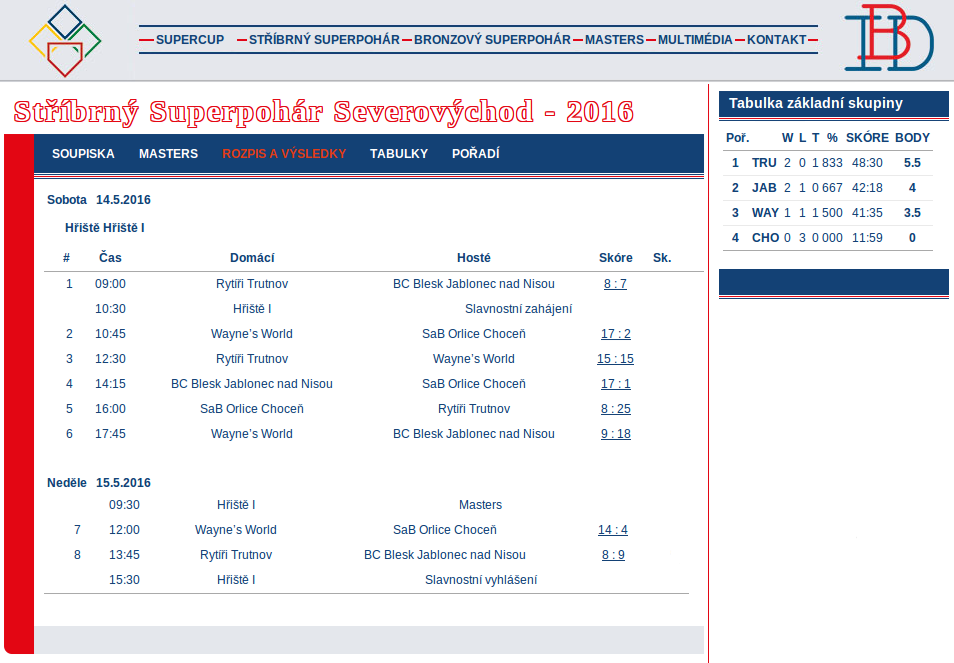Switch to the TABULKY tab
The width and height of the screenshot is (954, 663).
click(399, 154)
